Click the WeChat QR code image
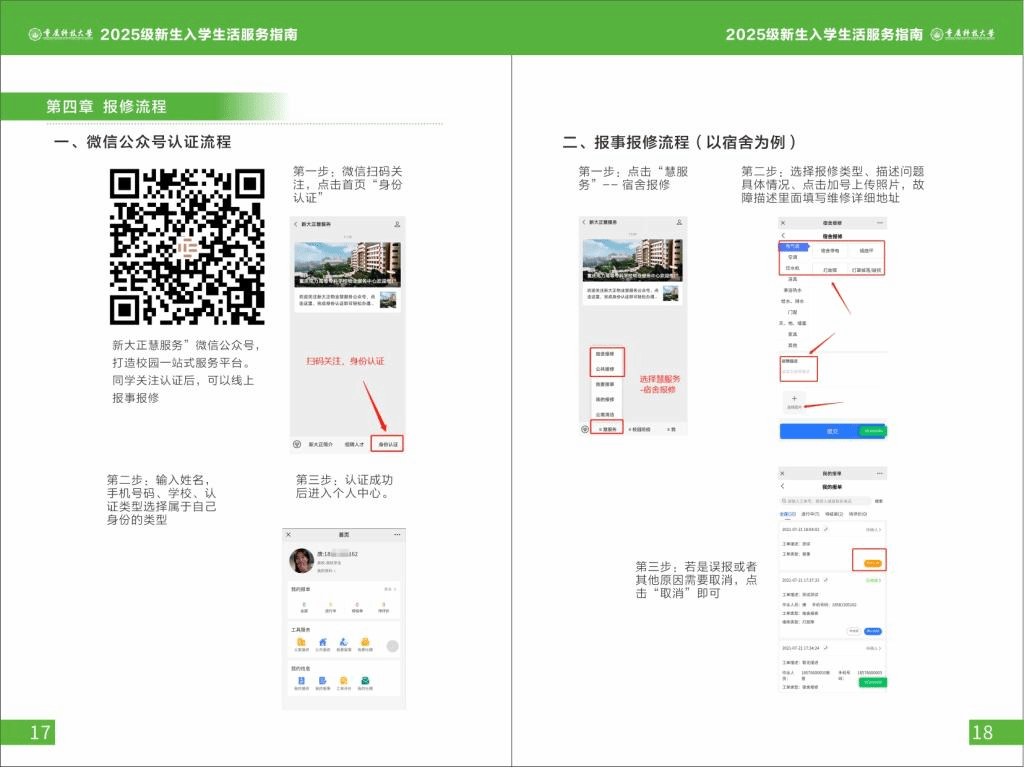 (187, 246)
